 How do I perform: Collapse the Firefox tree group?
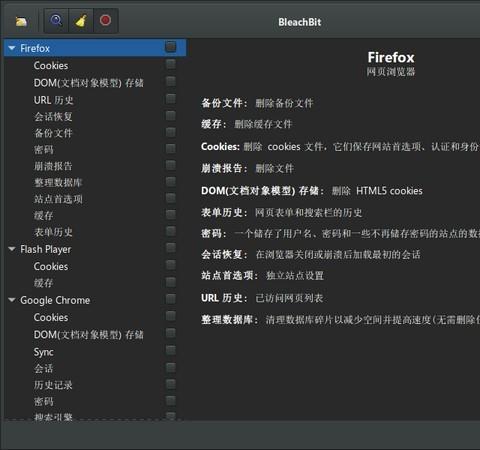(x=12, y=48)
